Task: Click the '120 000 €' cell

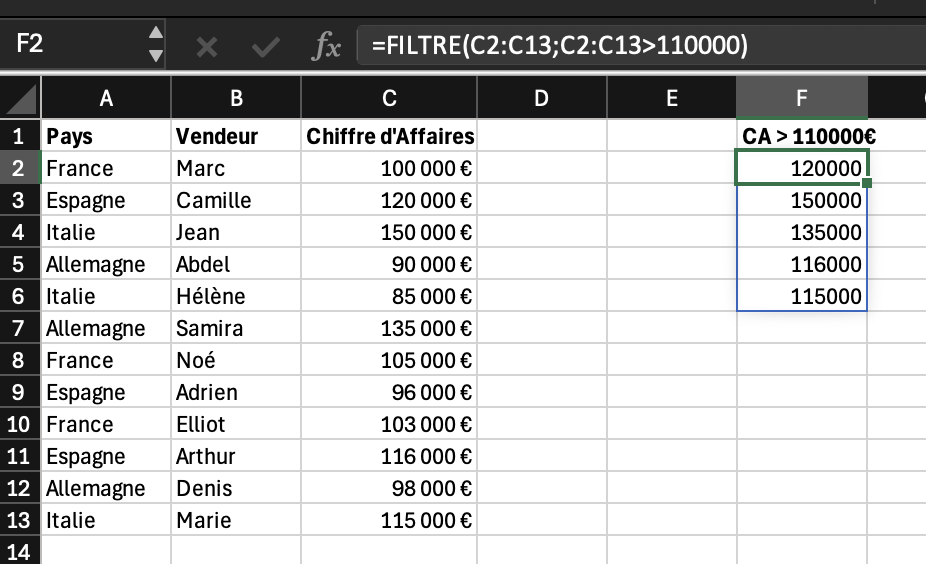Action: [389, 200]
